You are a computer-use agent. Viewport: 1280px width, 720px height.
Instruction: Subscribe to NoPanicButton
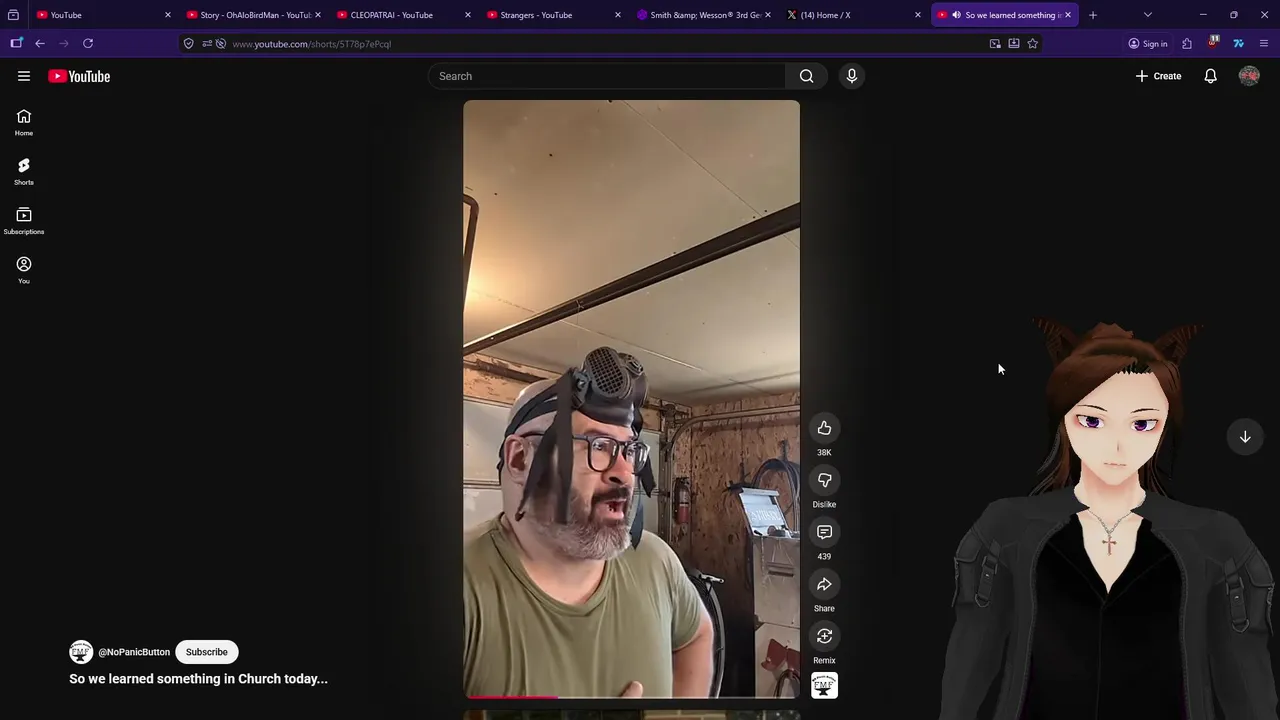[x=207, y=652]
